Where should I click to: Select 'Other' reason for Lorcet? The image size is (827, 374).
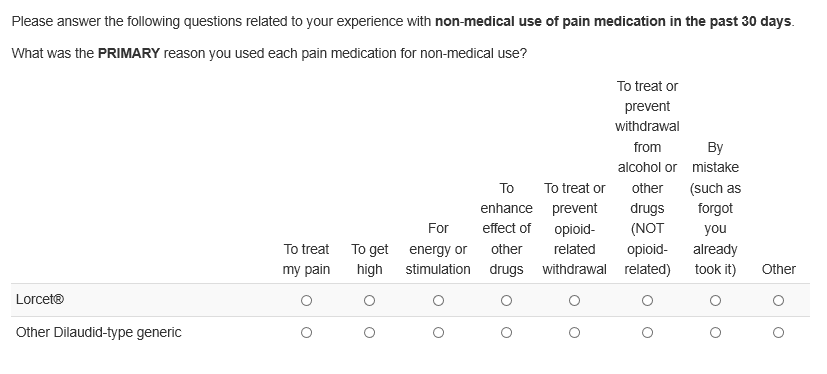[x=778, y=301]
